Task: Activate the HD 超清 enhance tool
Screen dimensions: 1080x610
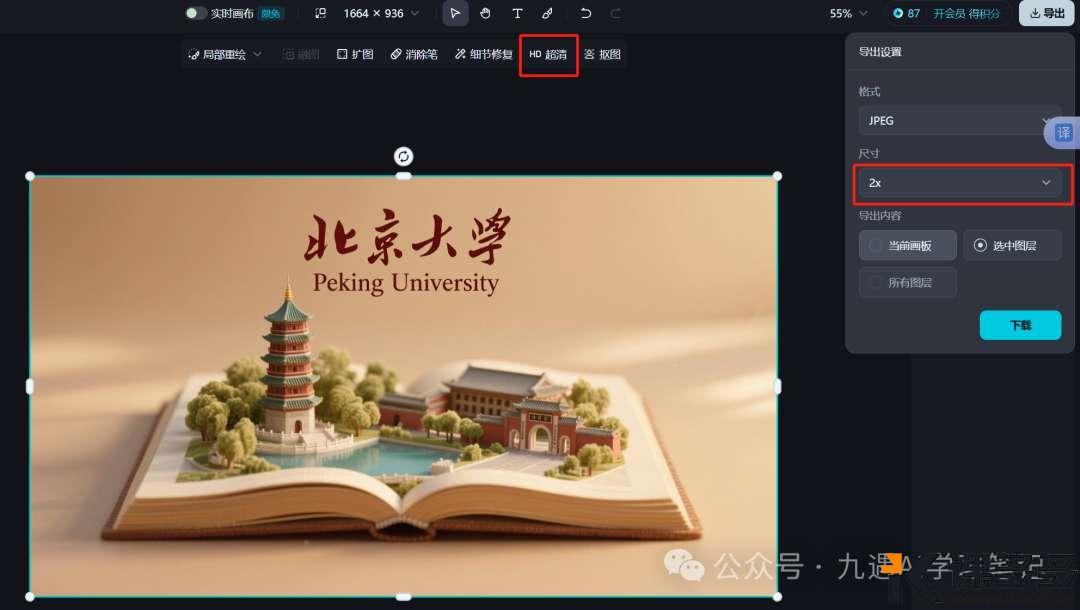Action: [548, 54]
